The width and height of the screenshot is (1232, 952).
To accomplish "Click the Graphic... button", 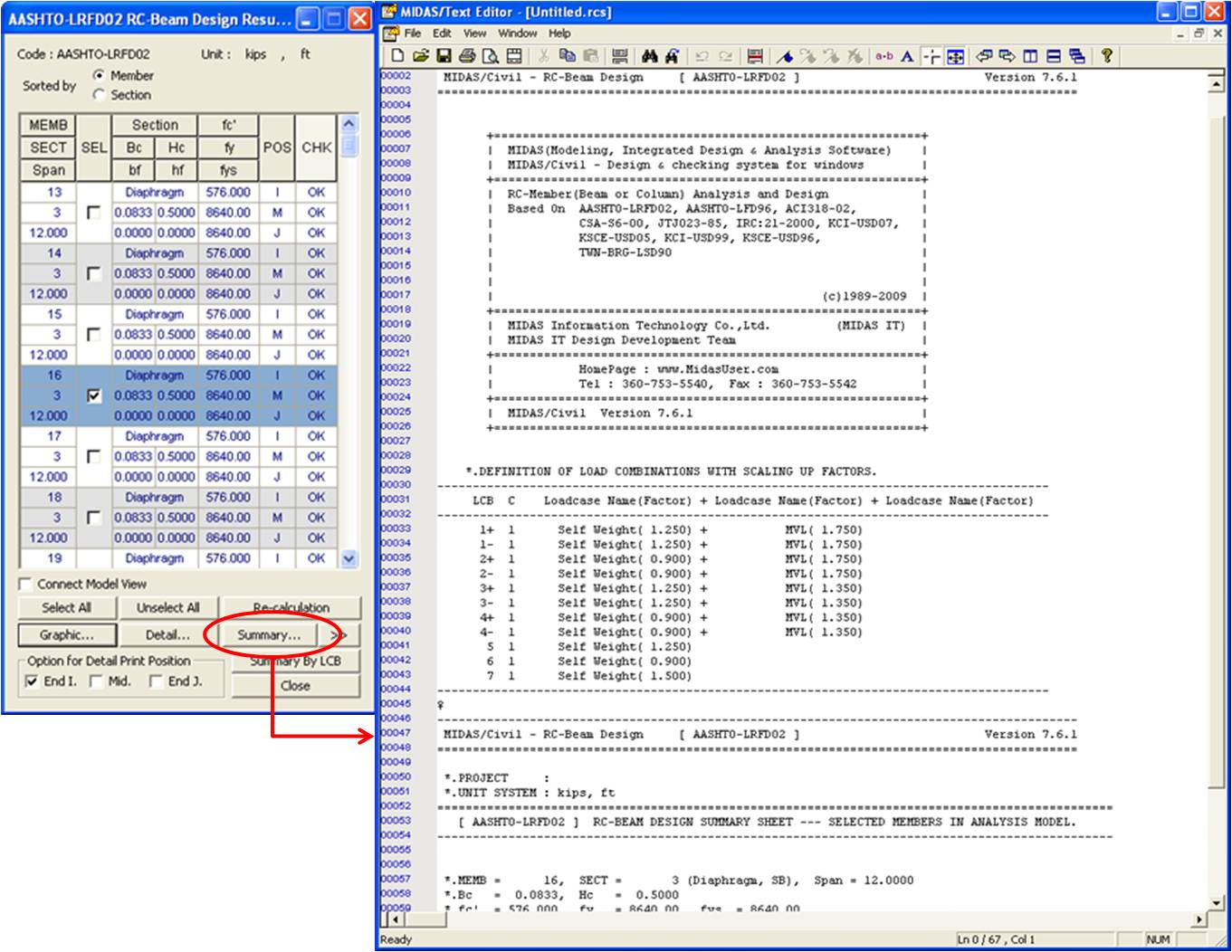I will point(65,635).
